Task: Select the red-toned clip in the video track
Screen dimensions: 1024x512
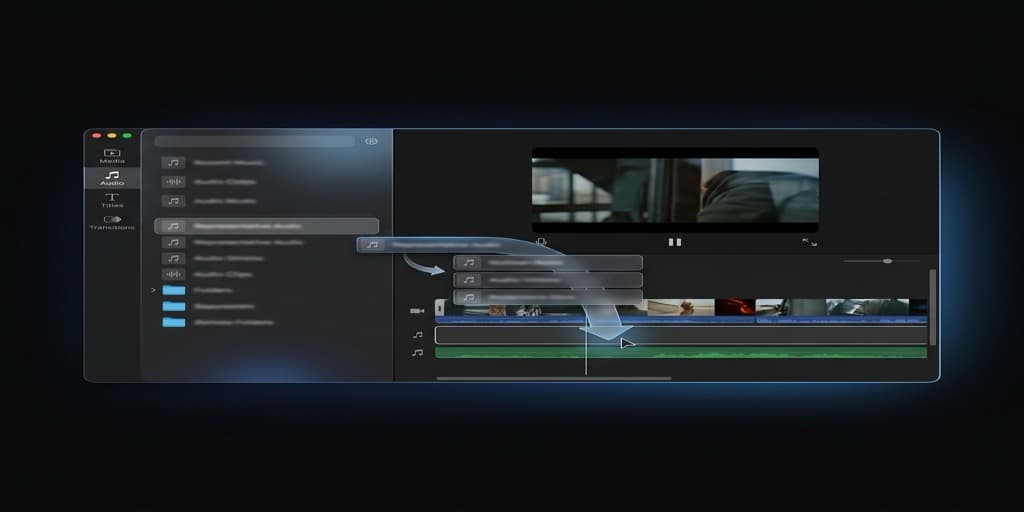Action: [735, 307]
